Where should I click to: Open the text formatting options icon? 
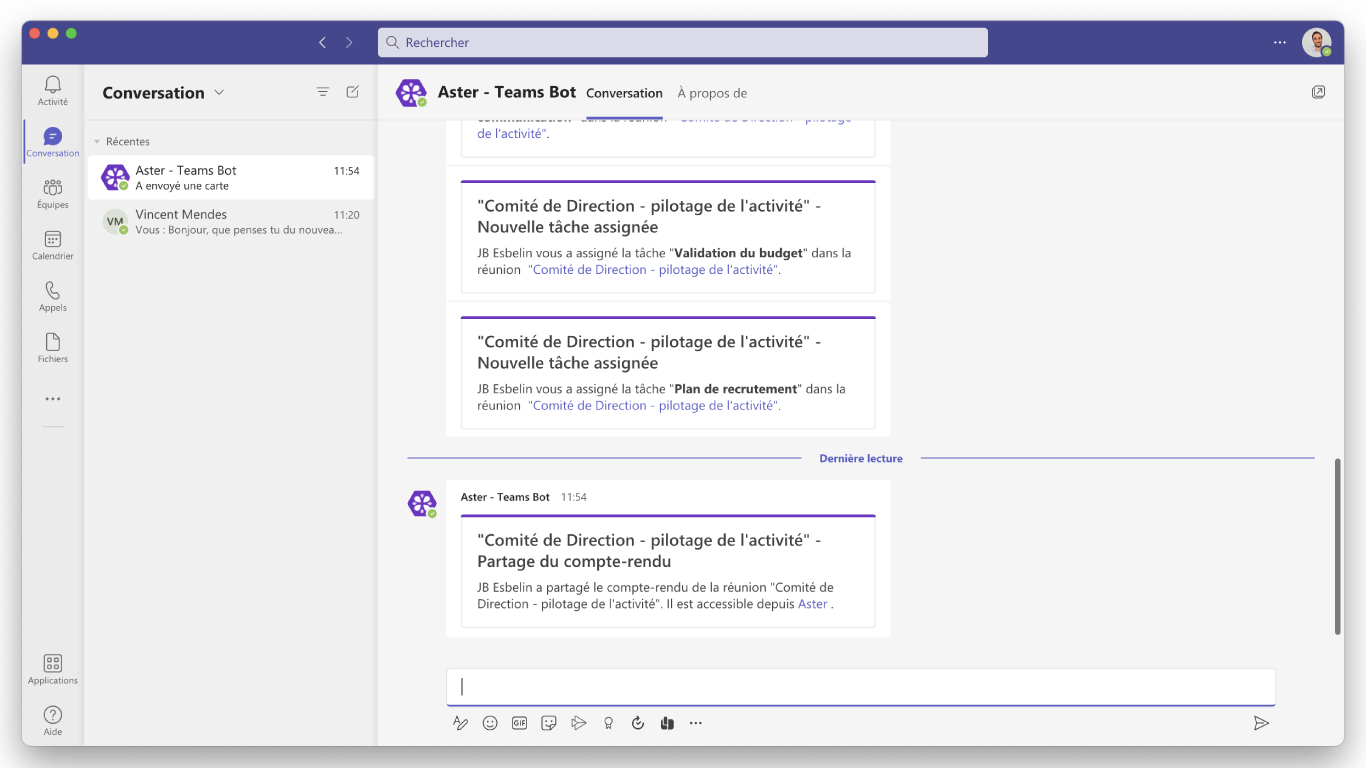coord(460,723)
